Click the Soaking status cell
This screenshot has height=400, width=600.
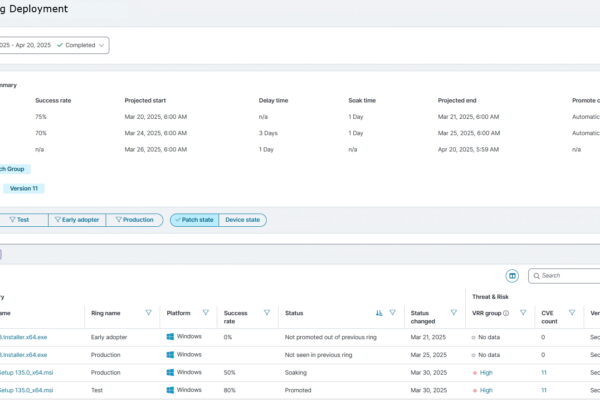296,372
